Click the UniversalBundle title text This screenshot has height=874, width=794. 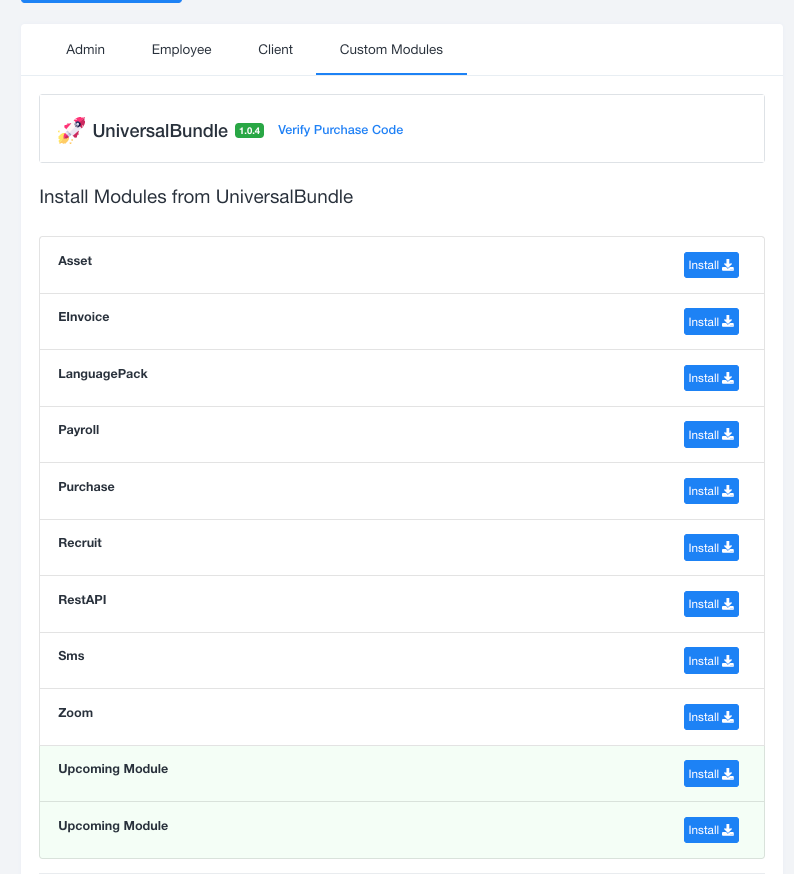pyautogui.click(x=160, y=130)
